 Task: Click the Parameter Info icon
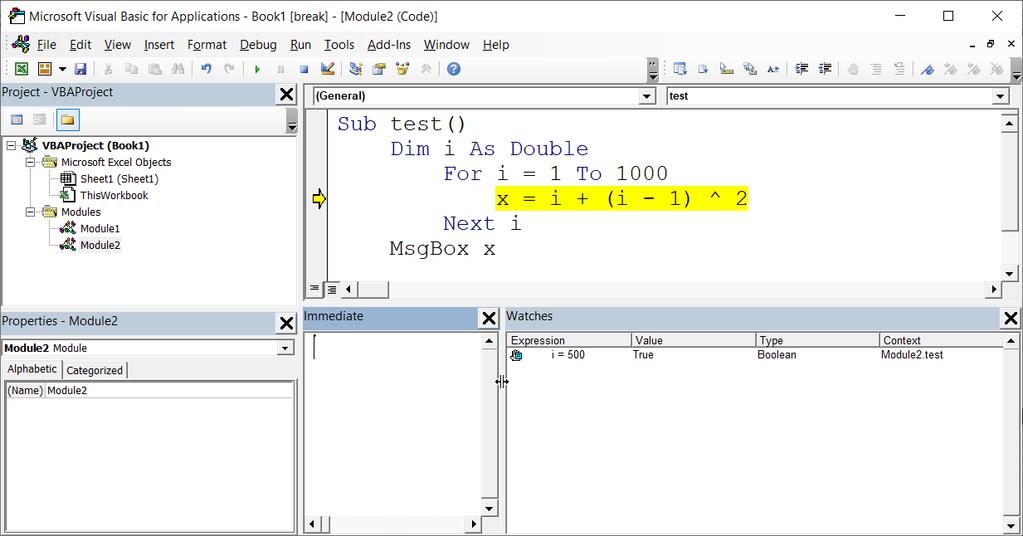750,69
